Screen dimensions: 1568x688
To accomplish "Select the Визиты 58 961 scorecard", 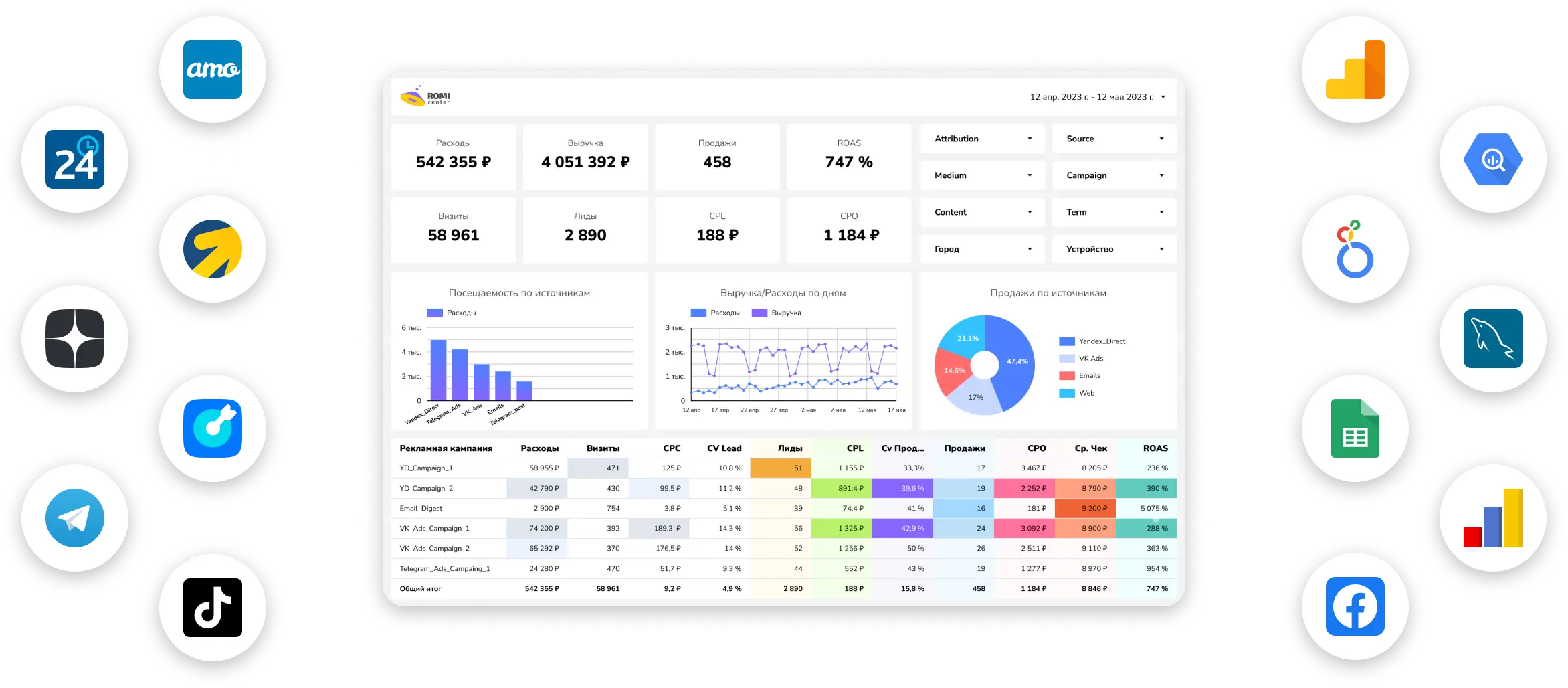I will [454, 230].
